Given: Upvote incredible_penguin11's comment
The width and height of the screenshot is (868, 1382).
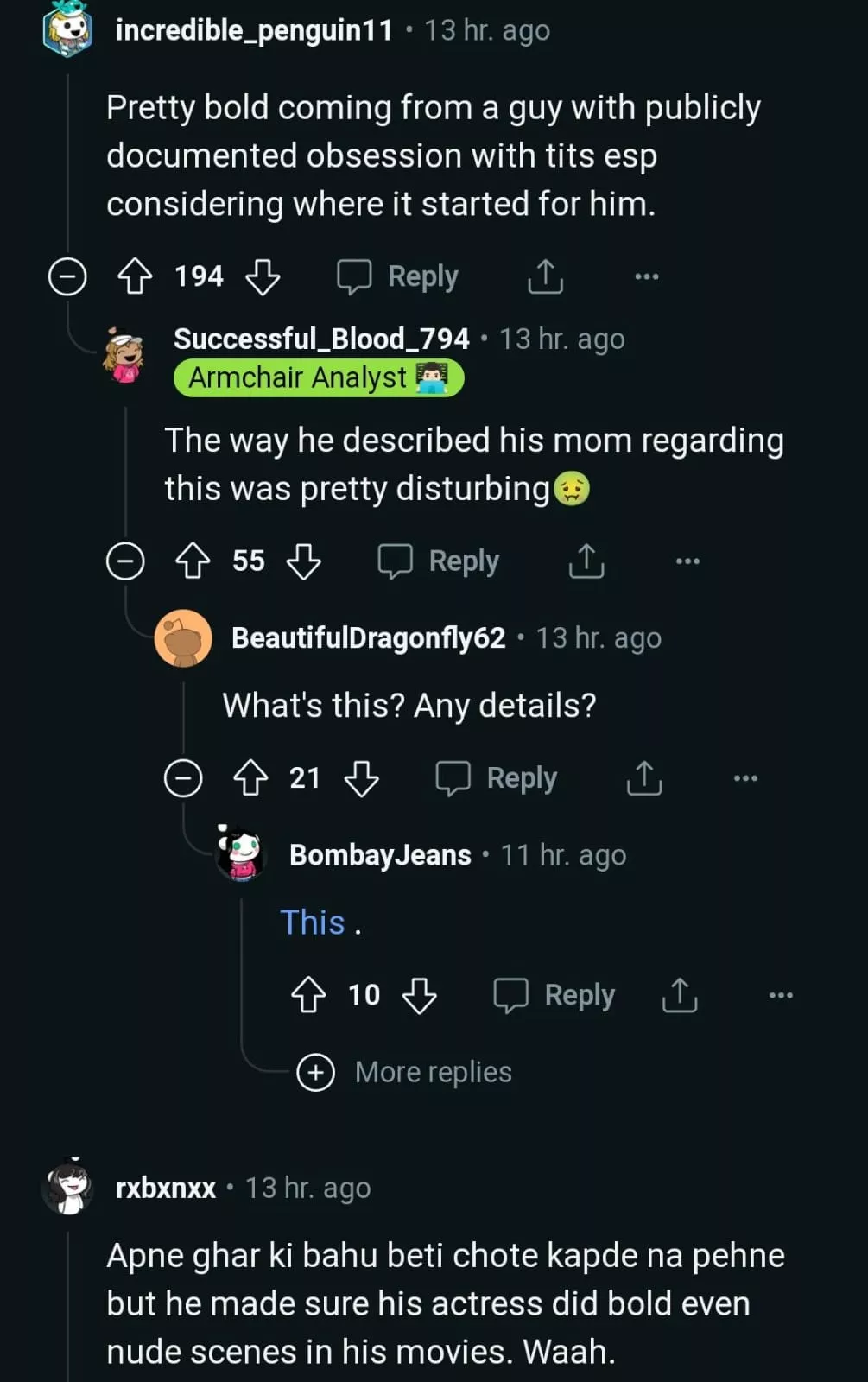Looking at the screenshot, I should tap(135, 276).
